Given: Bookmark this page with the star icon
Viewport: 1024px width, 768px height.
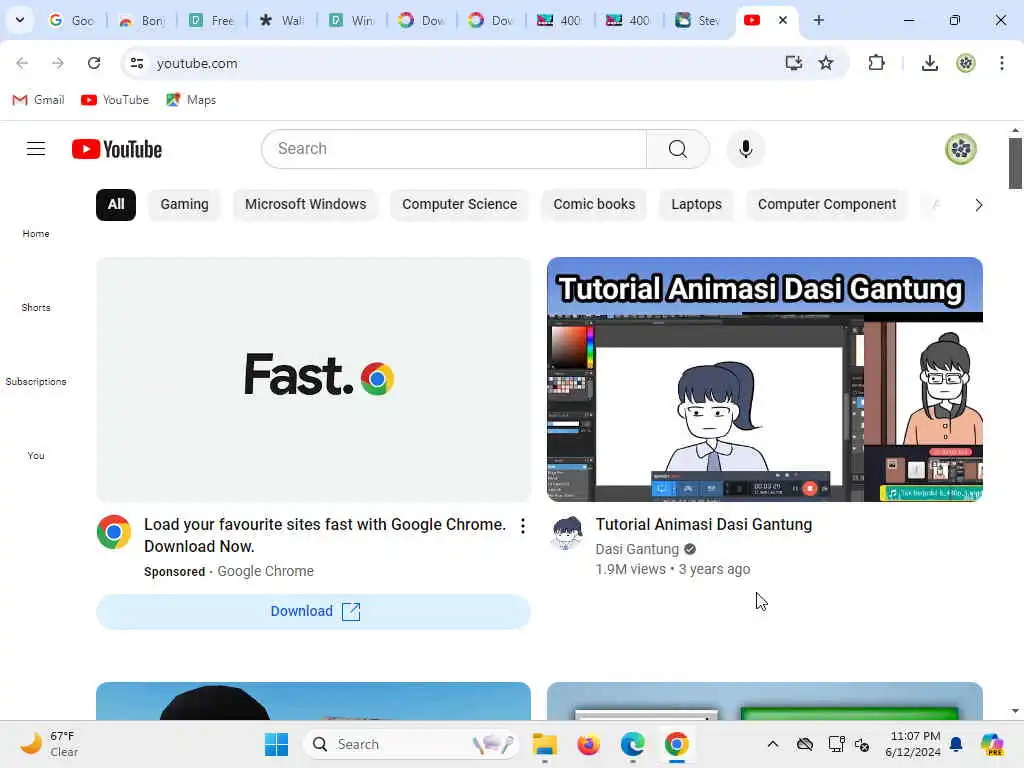Looking at the screenshot, I should tap(826, 63).
